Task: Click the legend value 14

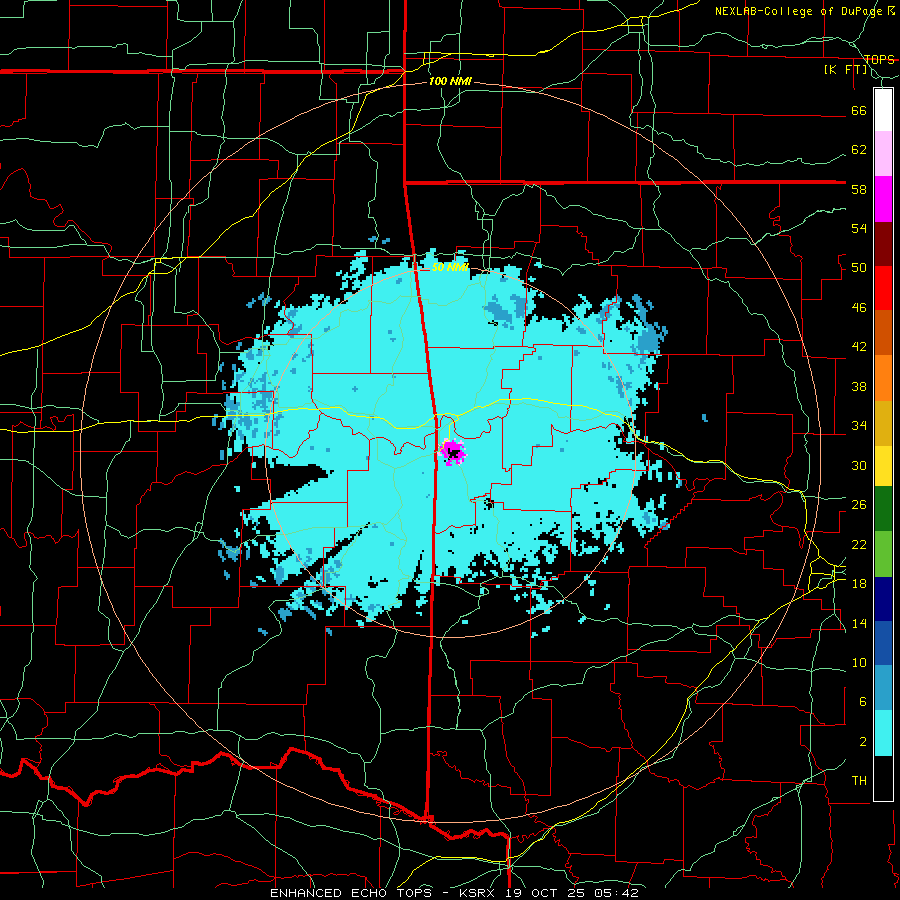Action: (x=859, y=623)
